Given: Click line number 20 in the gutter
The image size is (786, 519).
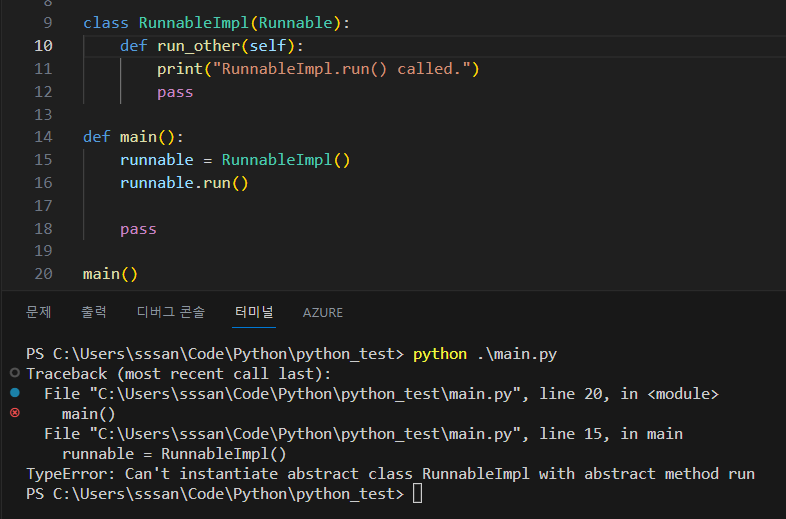Looking at the screenshot, I should [43, 274].
